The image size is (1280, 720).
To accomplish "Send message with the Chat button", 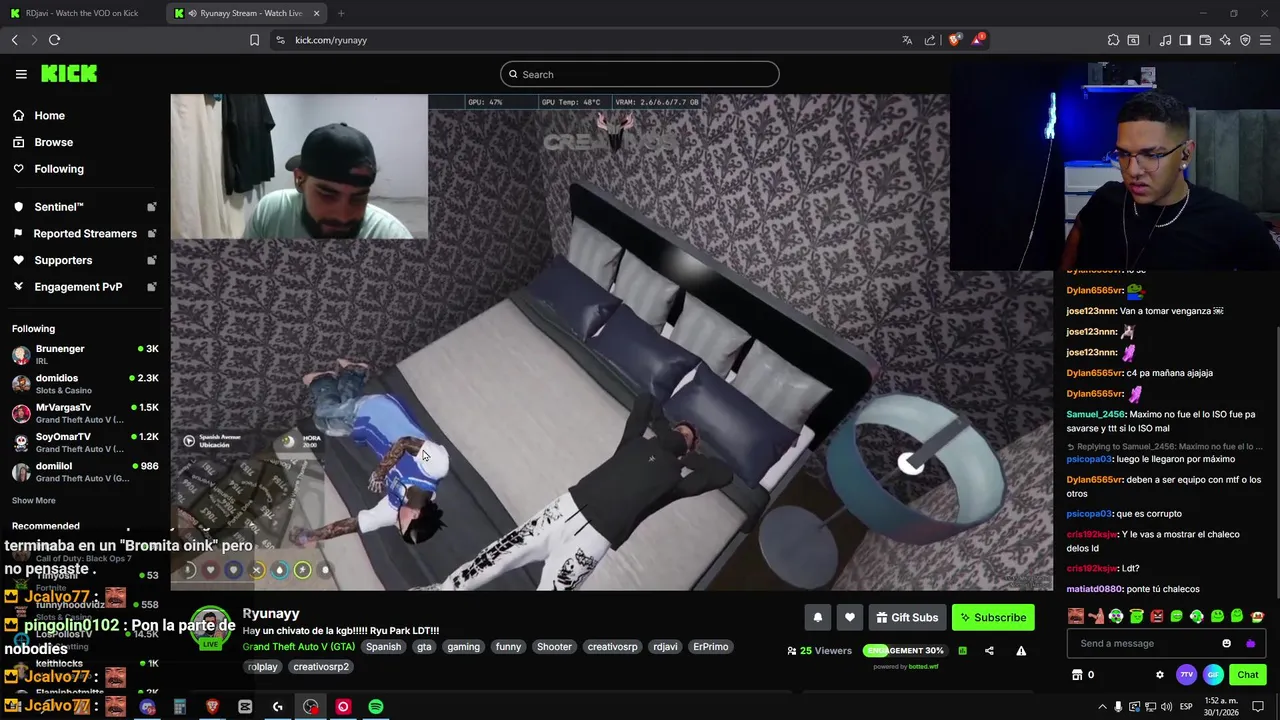I will [x=1248, y=675].
